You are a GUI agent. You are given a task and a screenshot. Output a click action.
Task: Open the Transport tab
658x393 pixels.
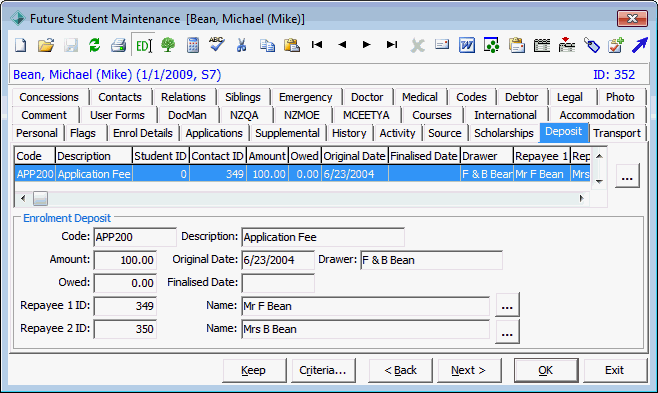click(x=617, y=133)
